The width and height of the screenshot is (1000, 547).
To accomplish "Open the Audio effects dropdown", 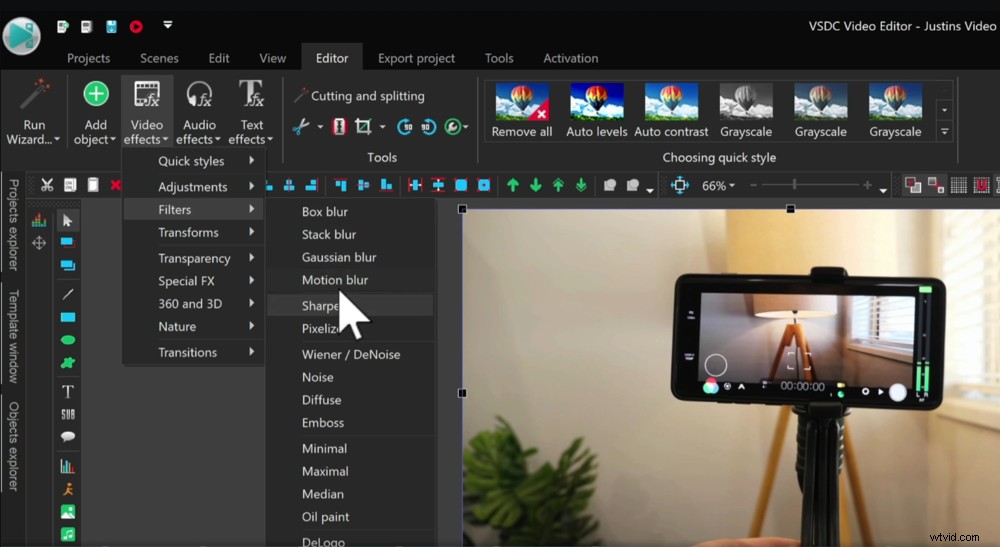I will pyautogui.click(x=199, y=112).
